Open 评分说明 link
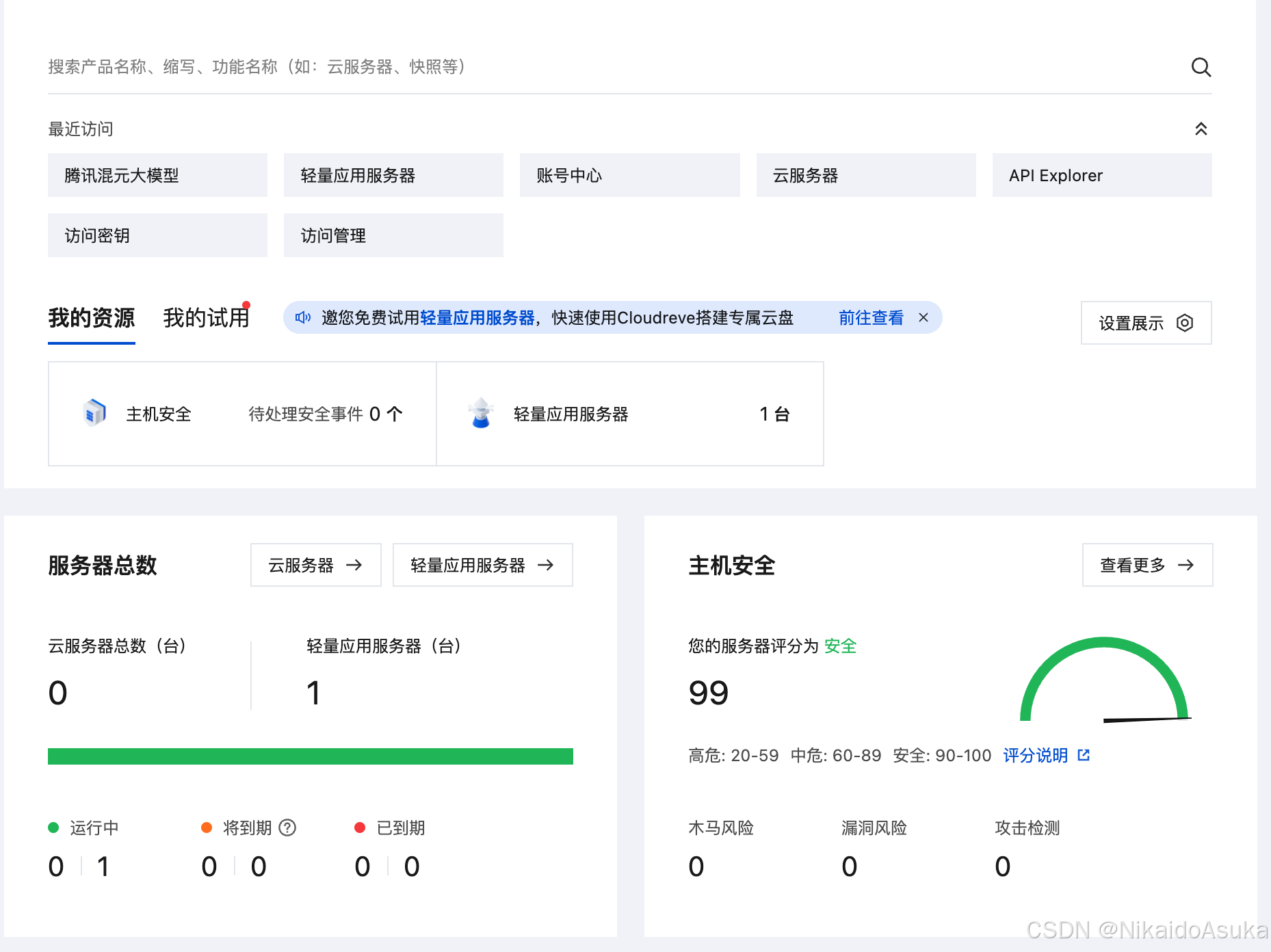Viewport: 1271px width, 952px height. pyautogui.click(x=1035, y=755)
